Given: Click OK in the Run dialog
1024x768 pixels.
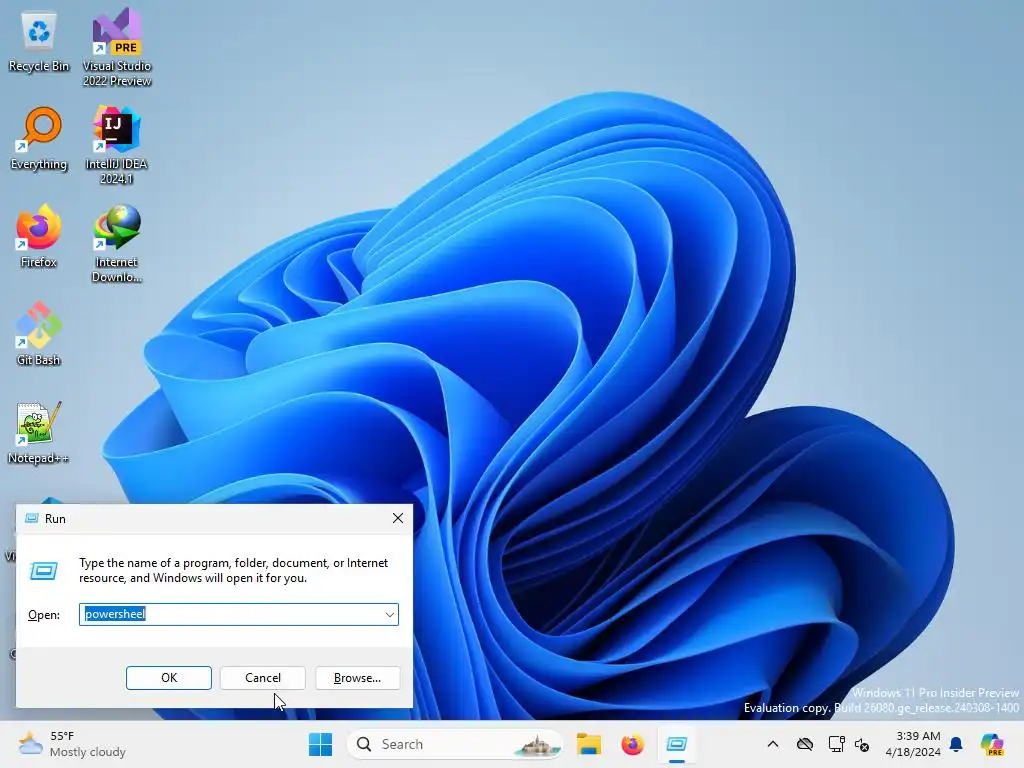Looking at the screenshot, I should (x=168, y=678).
